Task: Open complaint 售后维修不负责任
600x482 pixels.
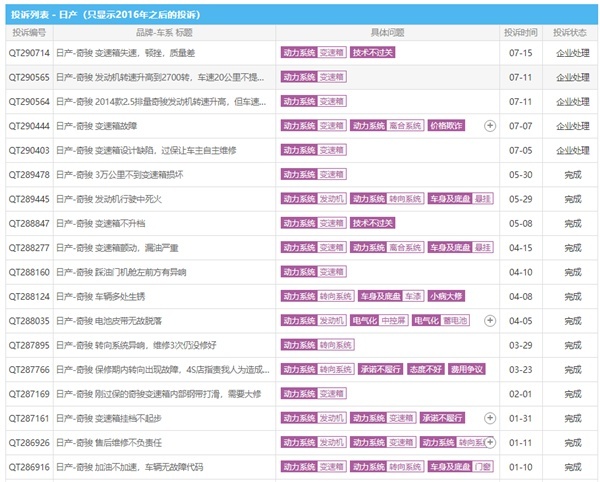Action: point(109,443)
